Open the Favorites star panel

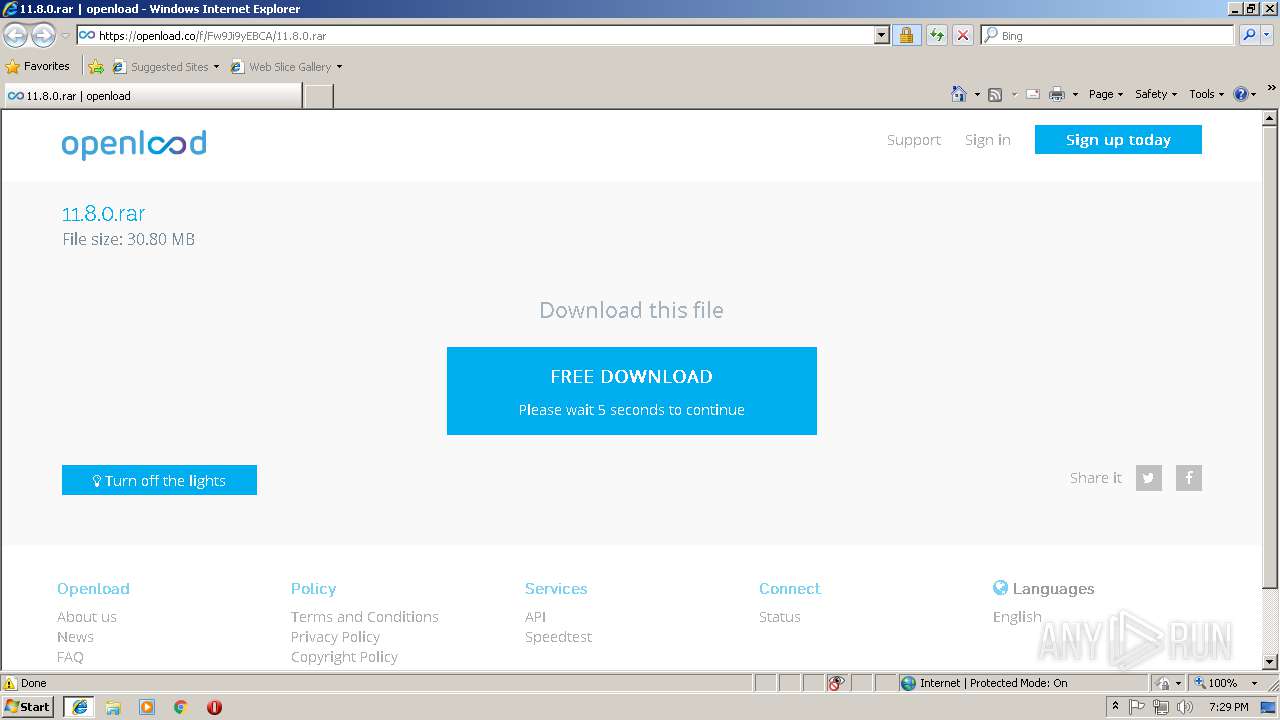pos(37,66)
